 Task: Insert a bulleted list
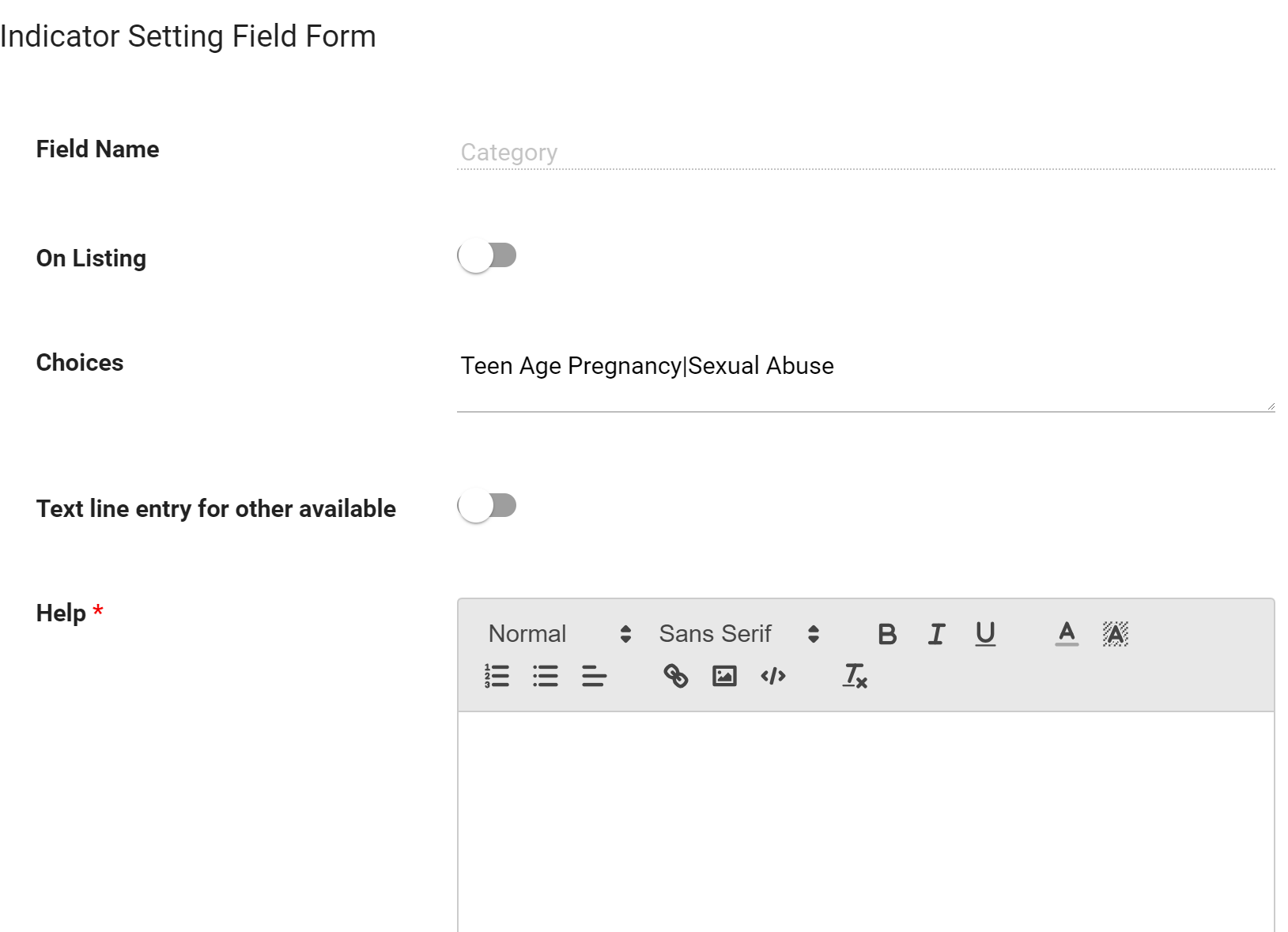click(546, 676)
